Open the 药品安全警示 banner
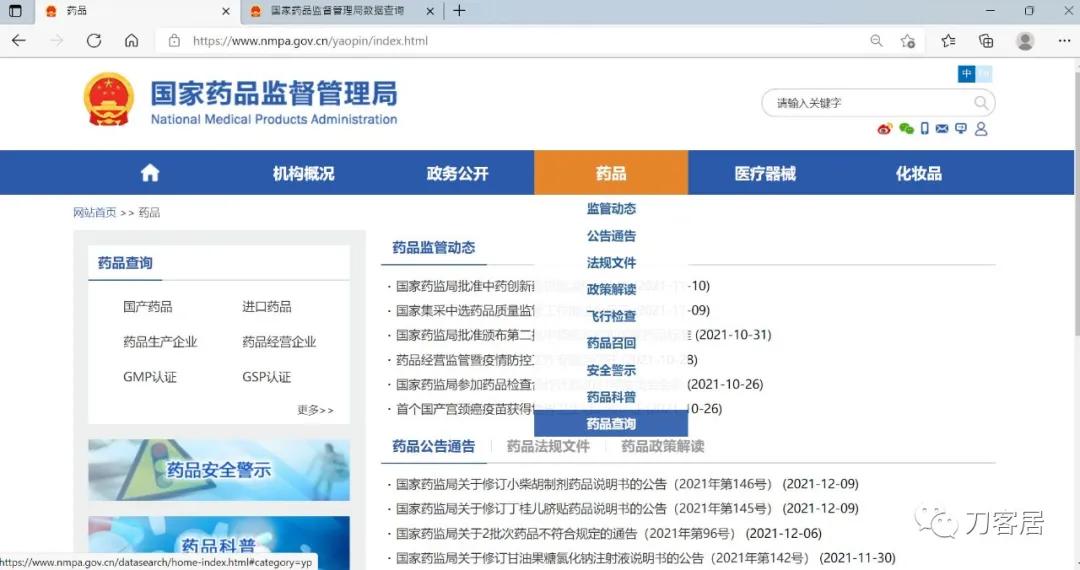Viewport: 1080px width, 570px height. tap(219, 470)
